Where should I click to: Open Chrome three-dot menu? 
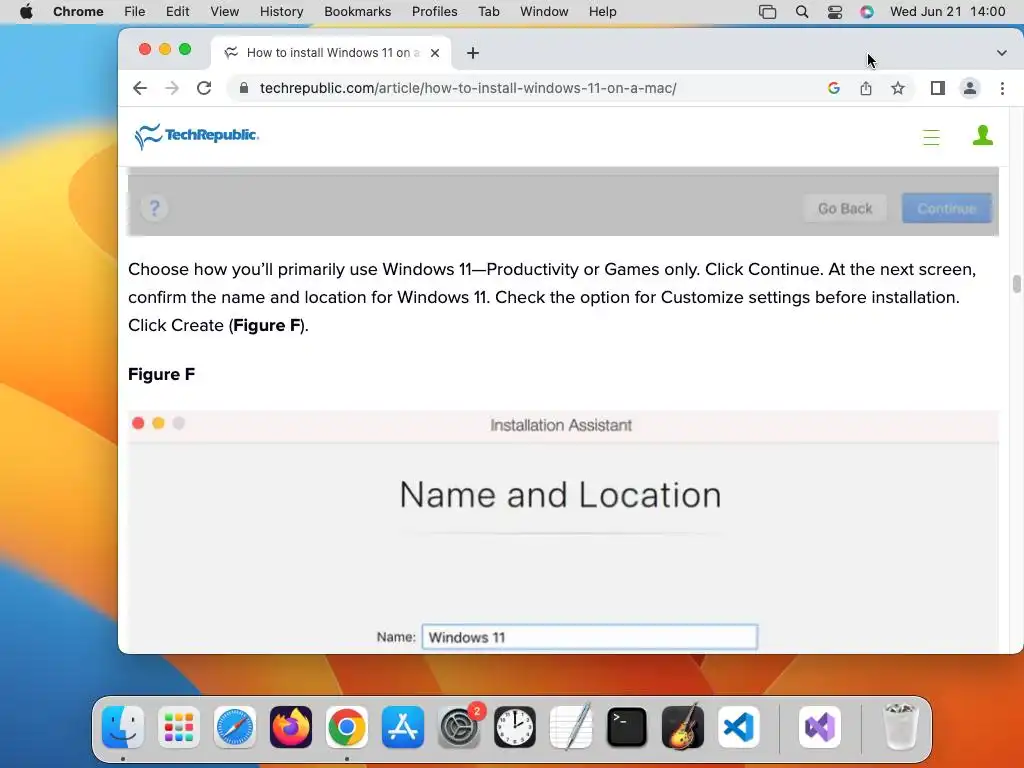[x=1002, y=88]
